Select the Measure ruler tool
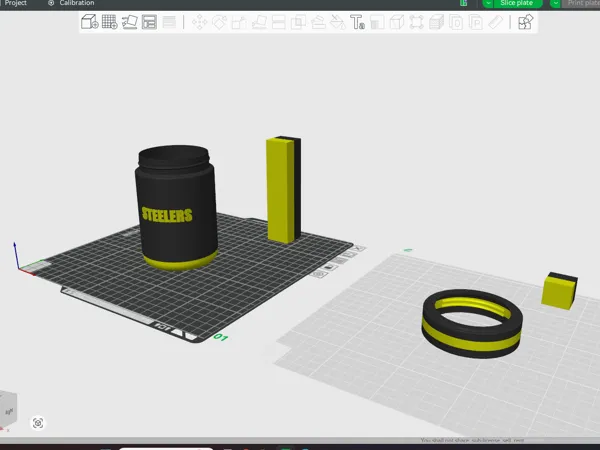 click(x=496, y=22)
